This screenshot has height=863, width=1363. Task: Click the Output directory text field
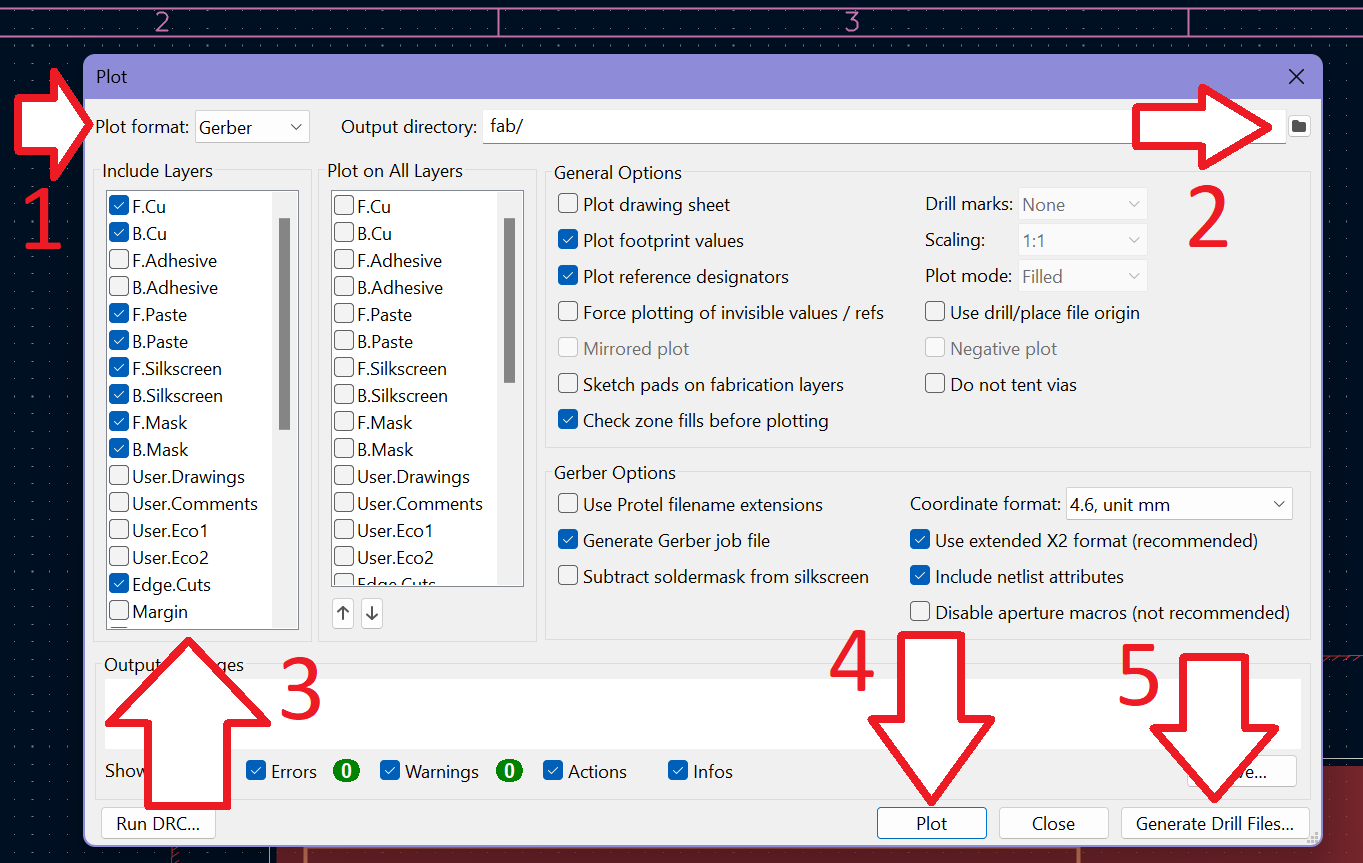pyautogui.click(x=883, y=127)
